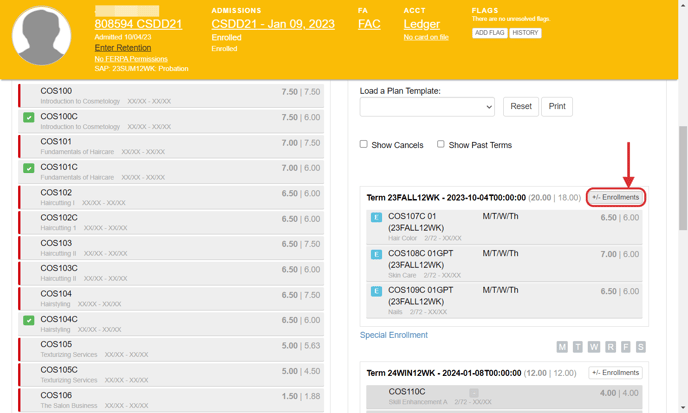
Task: Open the Ledger account link
Action: (x=421, y=24)
